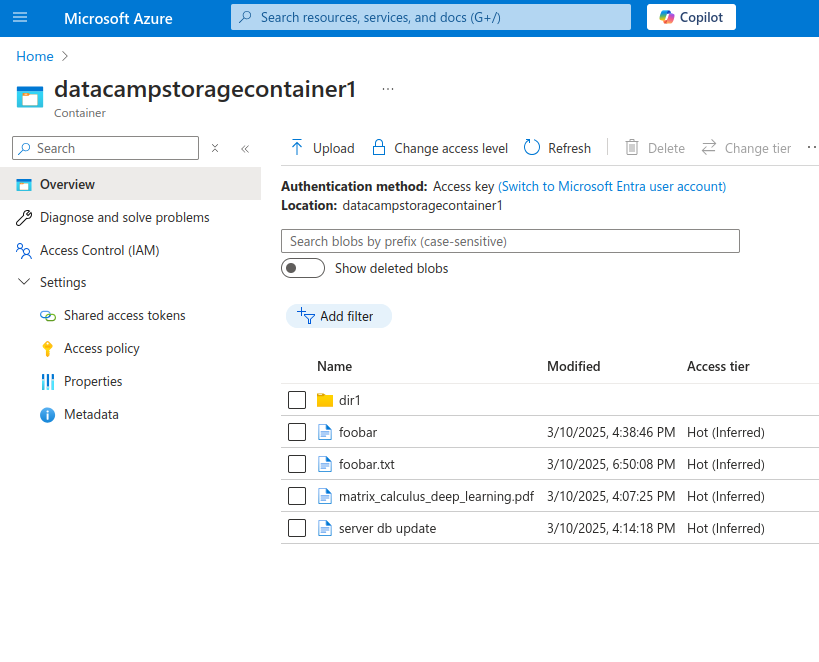Switch to Microsoft Entra user account
The width and height of the screenshot is (819, 662).
tap(612, 186)
